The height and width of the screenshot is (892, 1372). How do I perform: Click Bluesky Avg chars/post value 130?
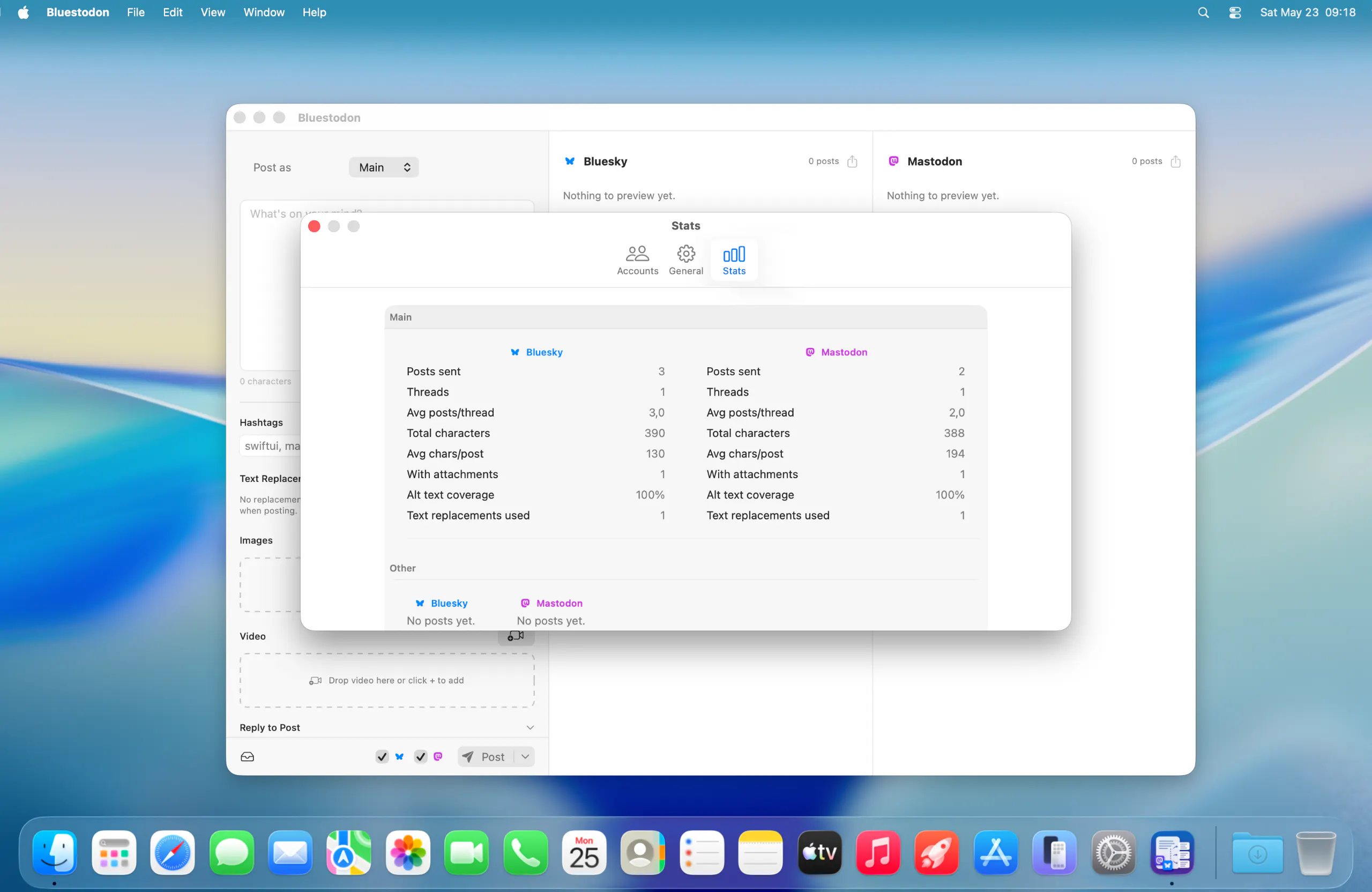tap(655, 454)
